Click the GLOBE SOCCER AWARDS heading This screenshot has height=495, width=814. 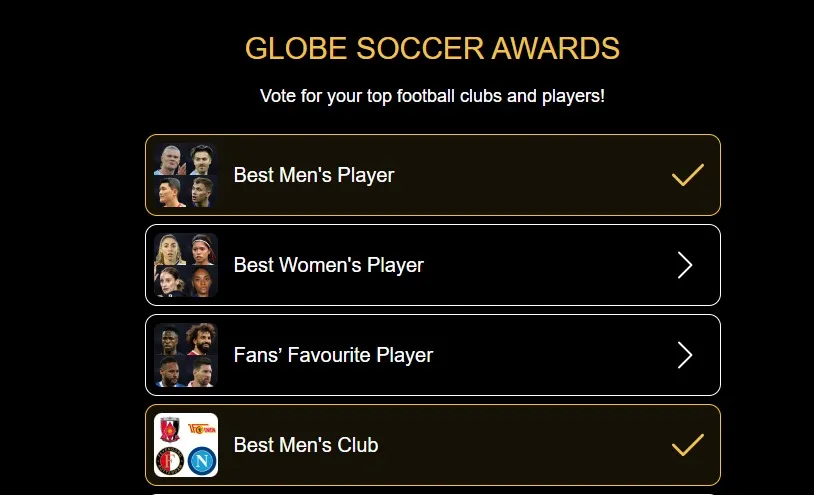432,48
